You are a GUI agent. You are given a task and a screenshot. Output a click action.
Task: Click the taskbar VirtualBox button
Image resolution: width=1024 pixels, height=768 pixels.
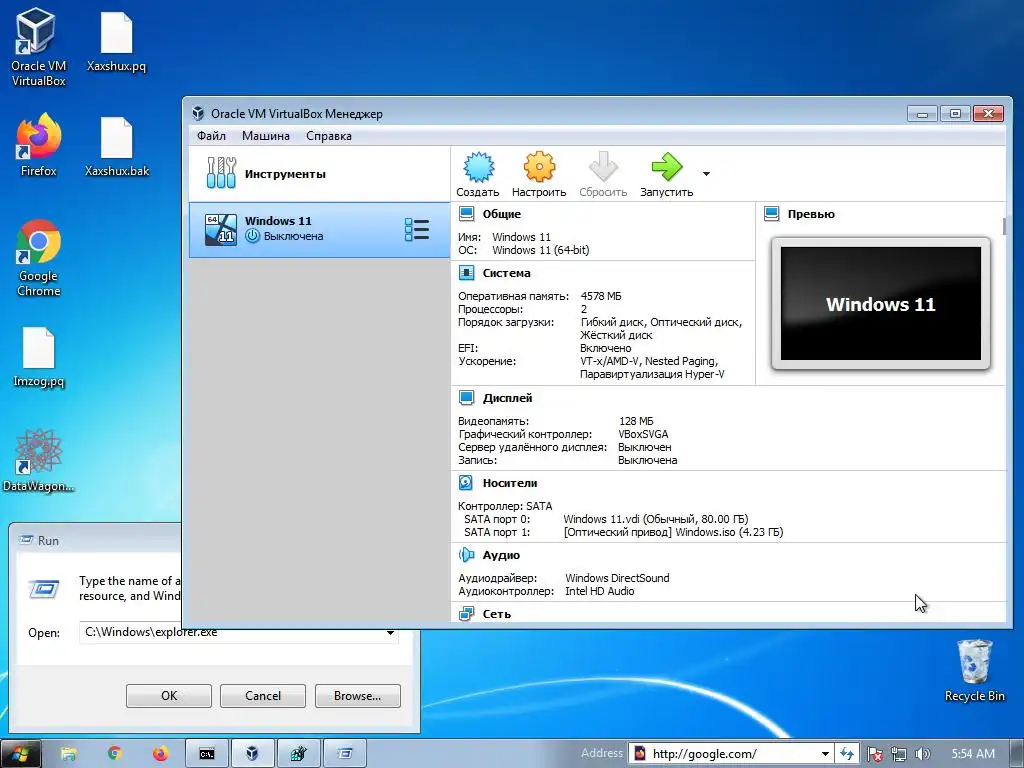252,754
